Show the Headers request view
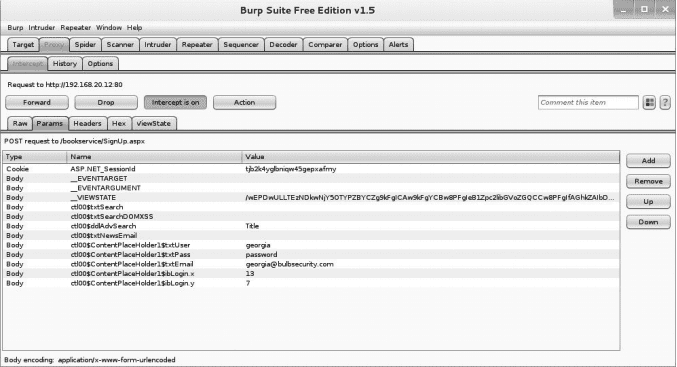Viewport: 677px width, 367px height. point(87,123)
